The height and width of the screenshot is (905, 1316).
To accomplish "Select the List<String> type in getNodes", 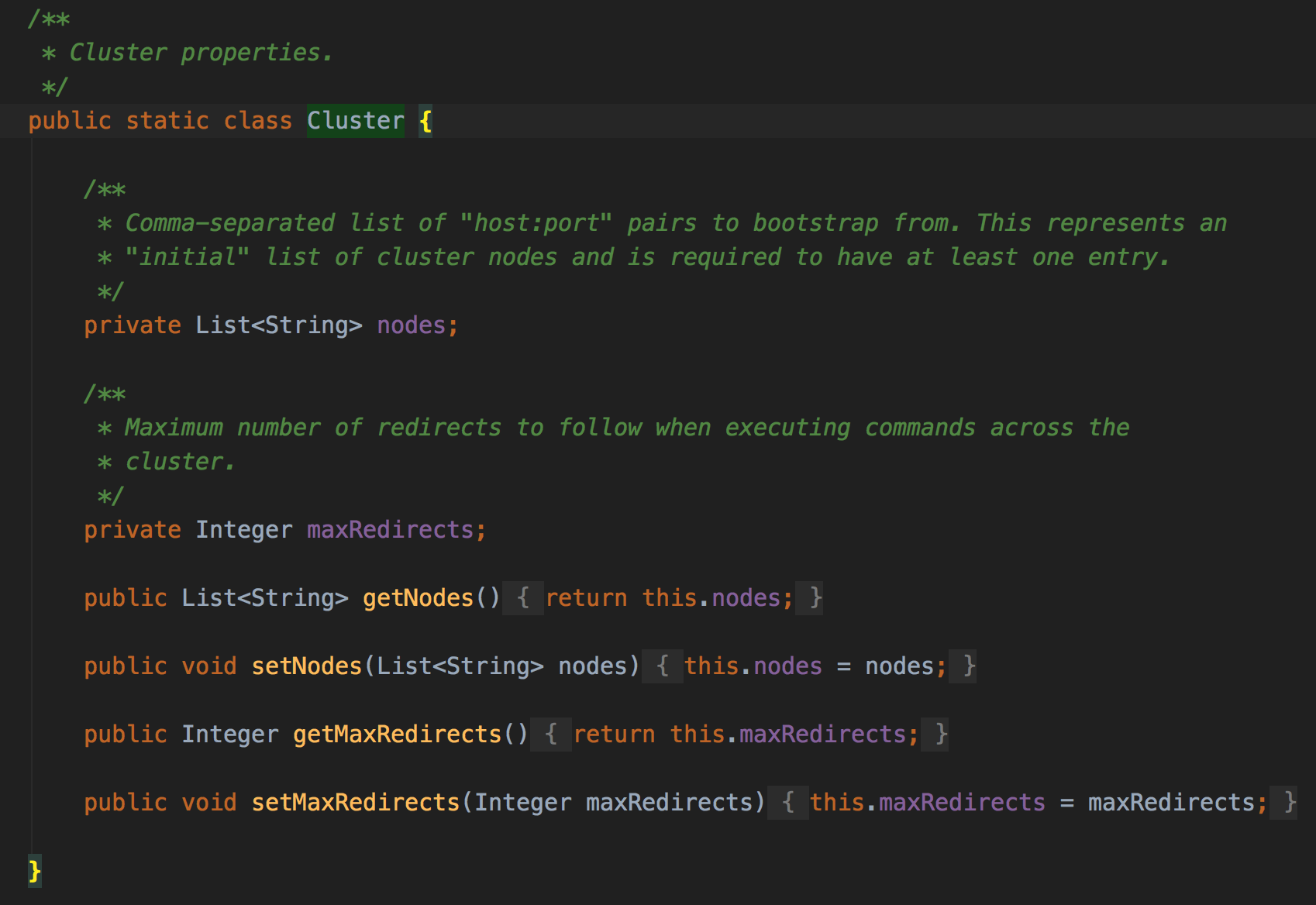I will (263, 597).
